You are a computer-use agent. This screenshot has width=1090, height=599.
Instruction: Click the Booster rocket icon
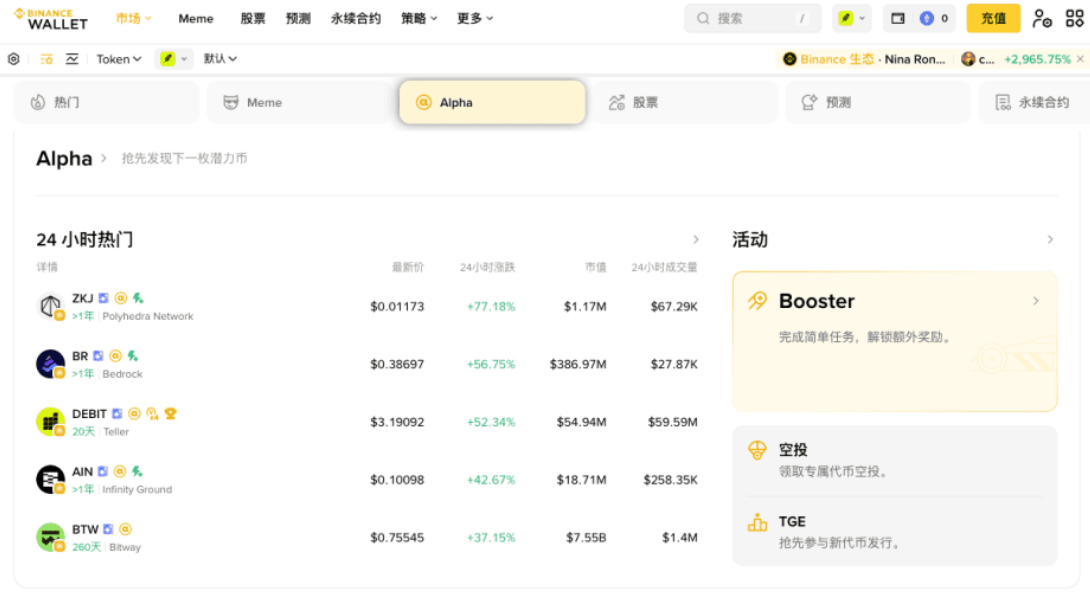(x=757, y=301)
